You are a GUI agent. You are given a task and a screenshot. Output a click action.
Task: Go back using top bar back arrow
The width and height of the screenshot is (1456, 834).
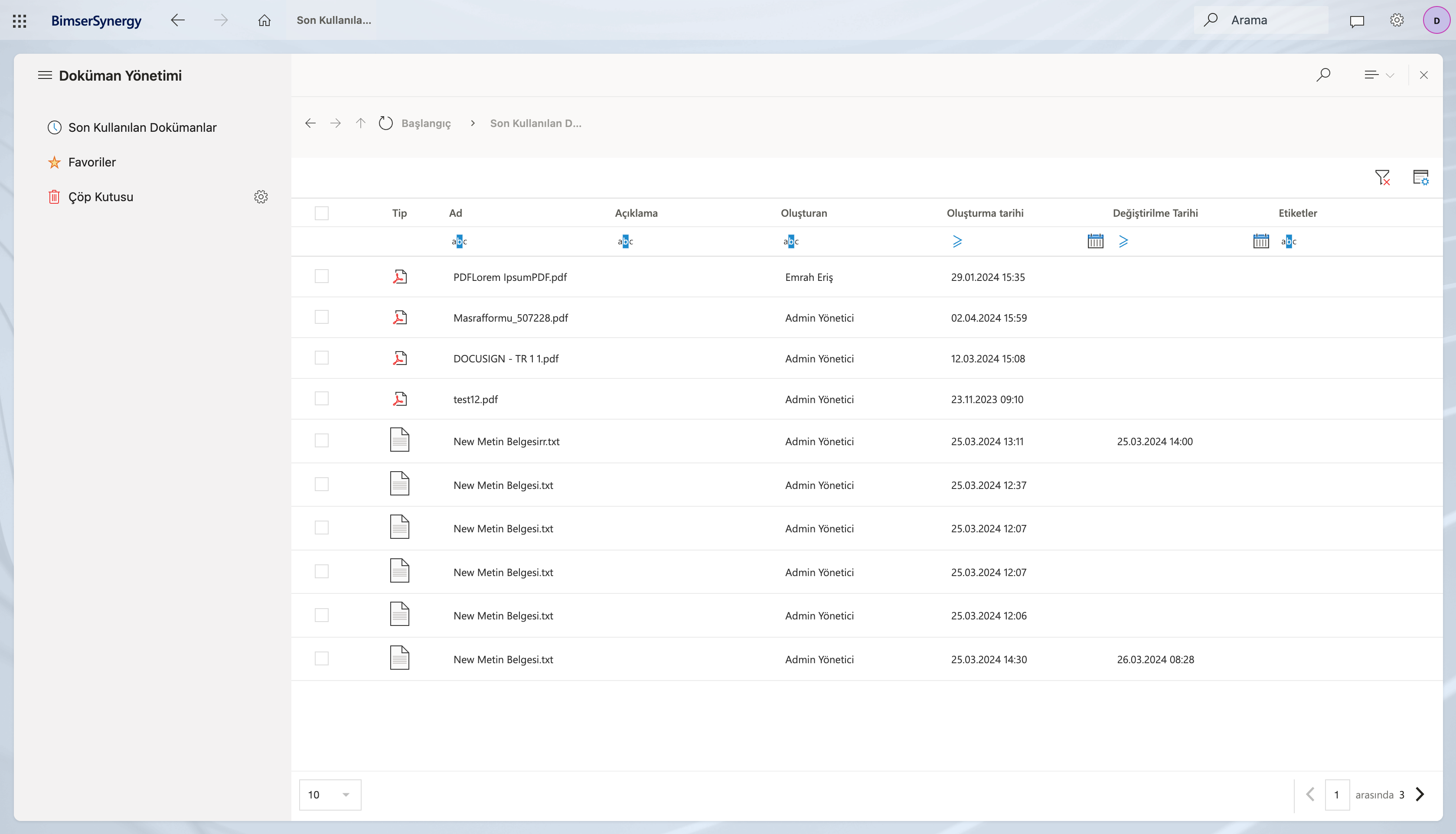[178, 20]
